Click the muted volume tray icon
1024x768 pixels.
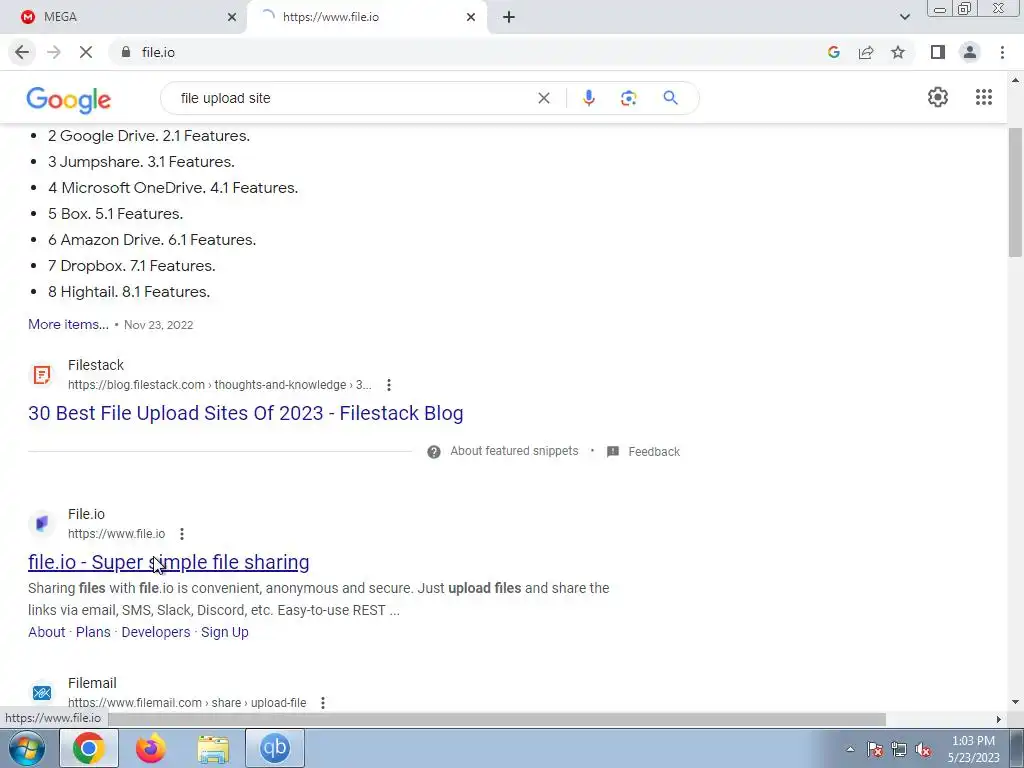pos(923,750)
